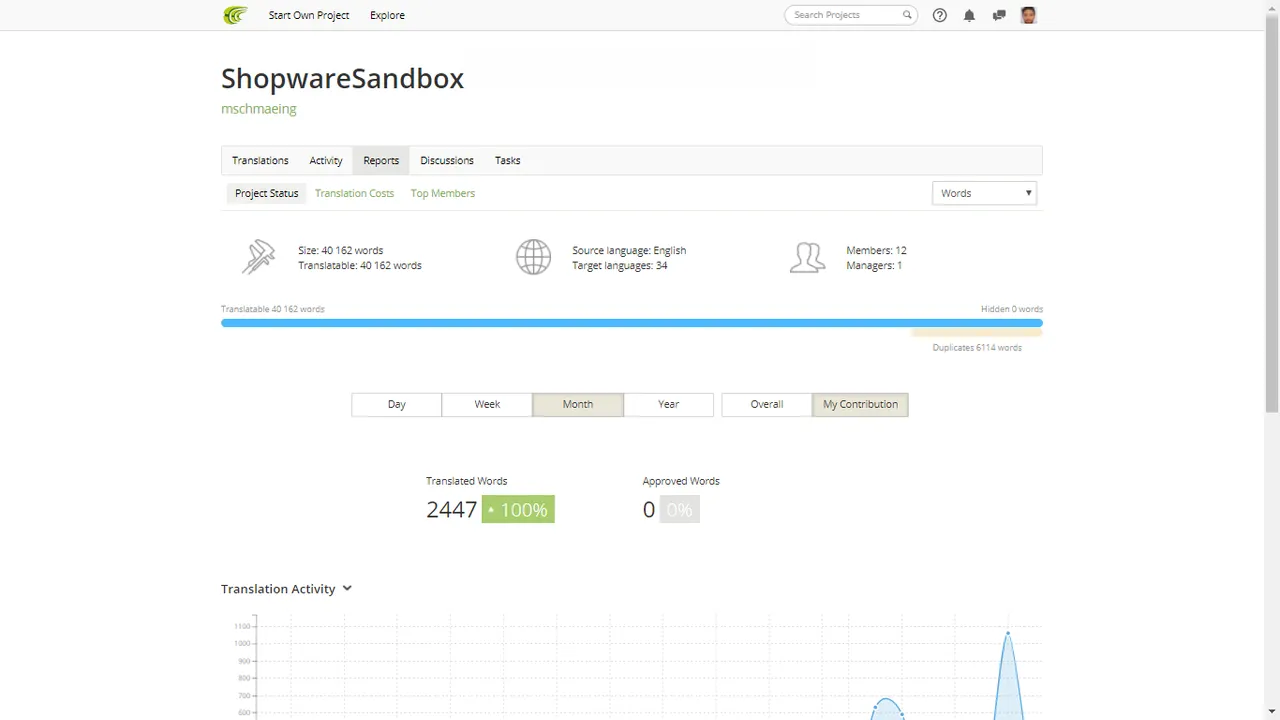Click the 0% approved words badge
The image size is (1280, 720).
click(679, 509)
